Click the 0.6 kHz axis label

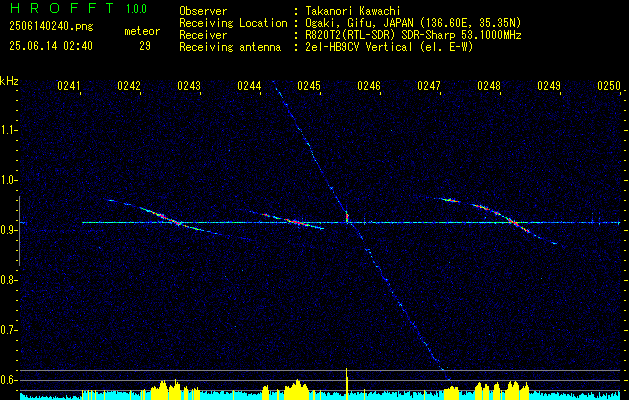[8, 380]
